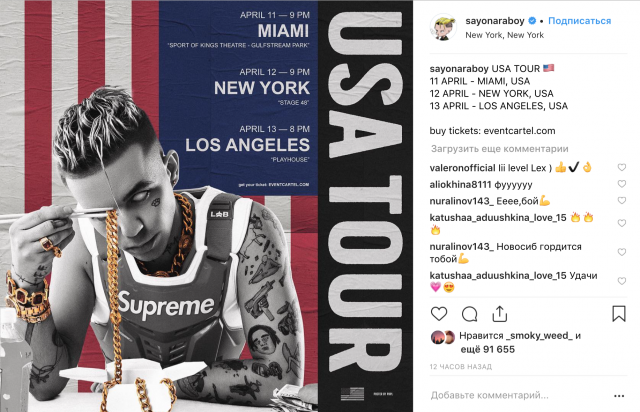The width and height of the screenshot is (640, 412).
Task: Open valeronofficial commenter profile
Action: 462,168
